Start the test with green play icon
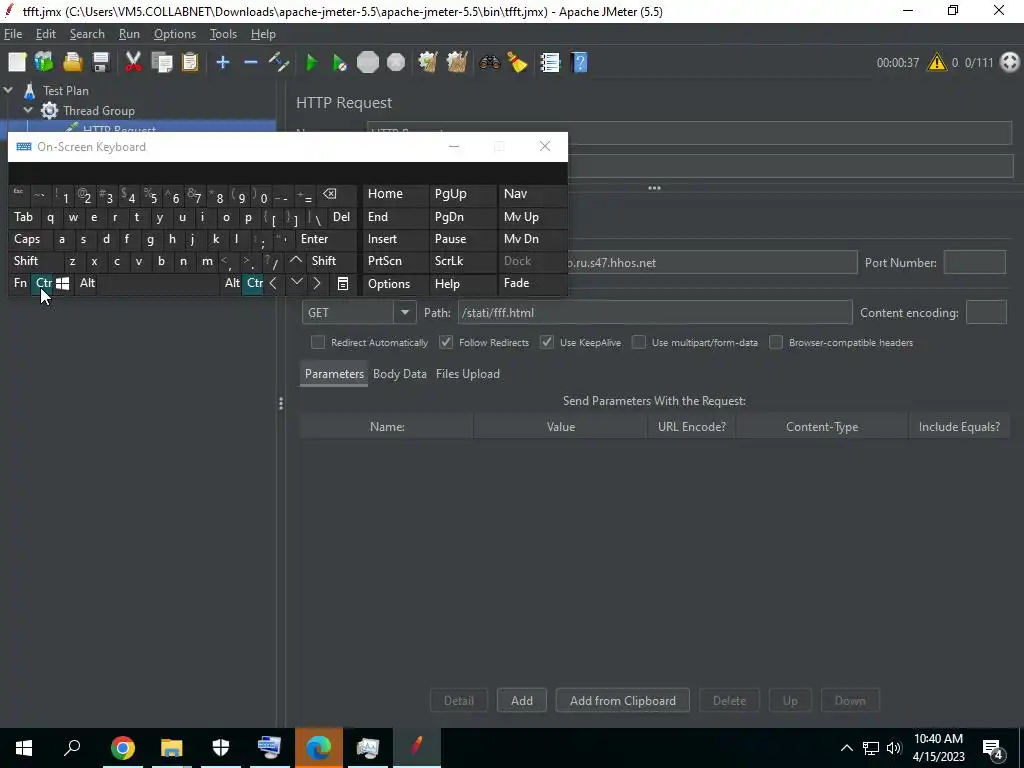The width and height of the screenshot is (1024, 768). (x=312, y=63)
